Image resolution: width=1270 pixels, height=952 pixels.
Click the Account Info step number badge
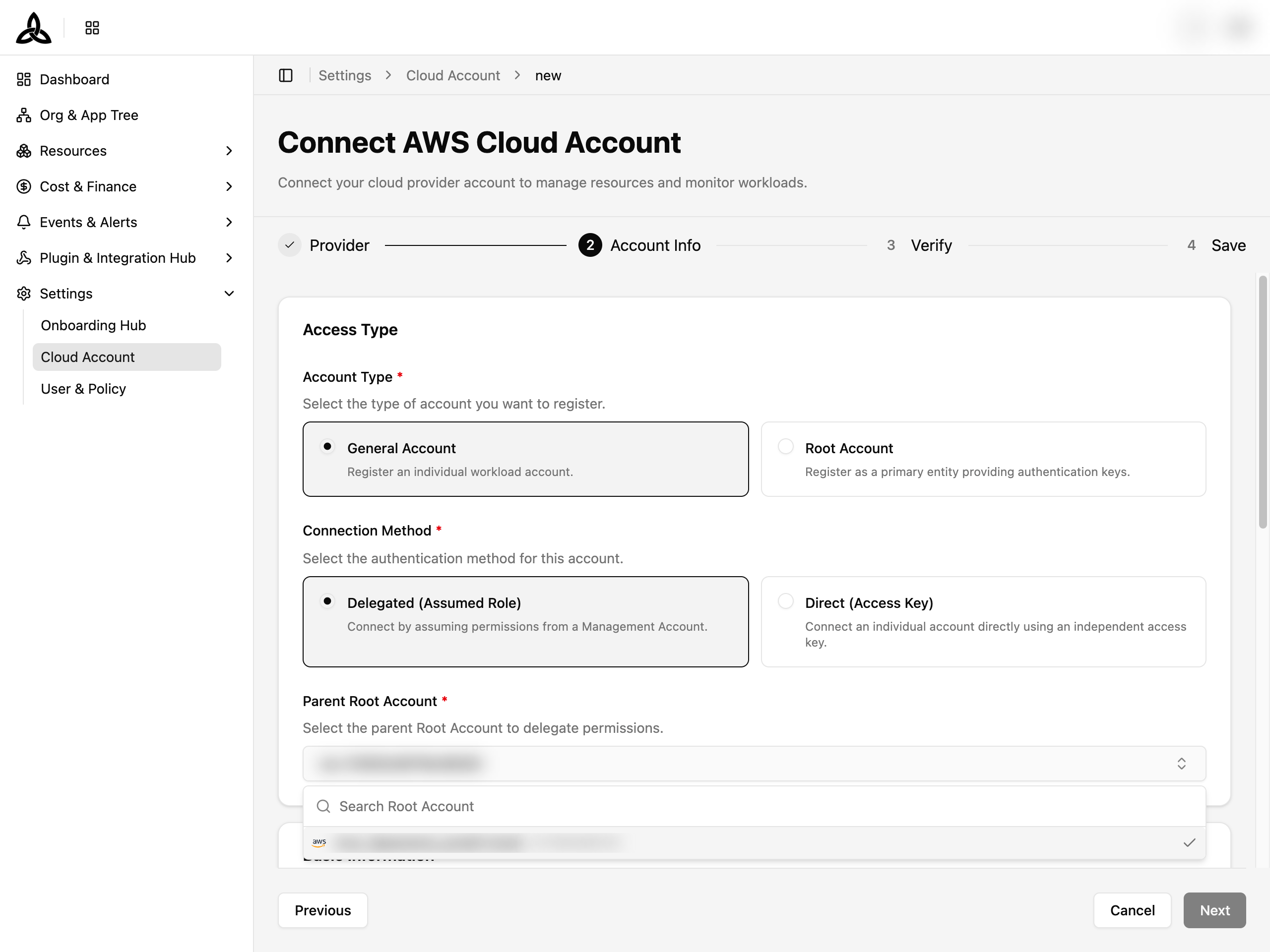pyautogui.click(x=590, y=245)
